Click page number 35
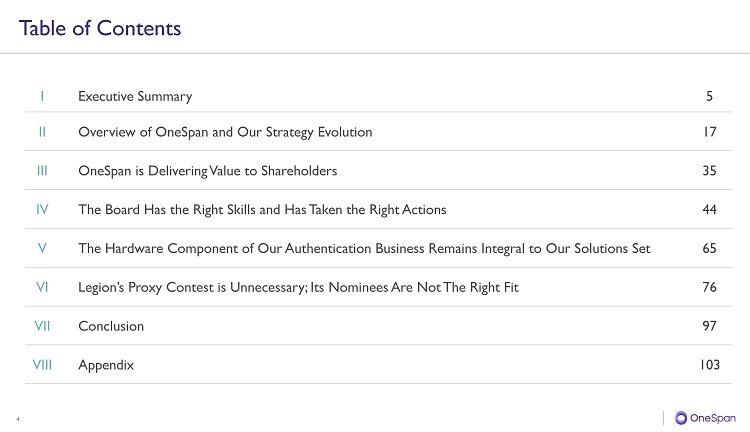Screen dimensions: 750x432 [709, 171]
